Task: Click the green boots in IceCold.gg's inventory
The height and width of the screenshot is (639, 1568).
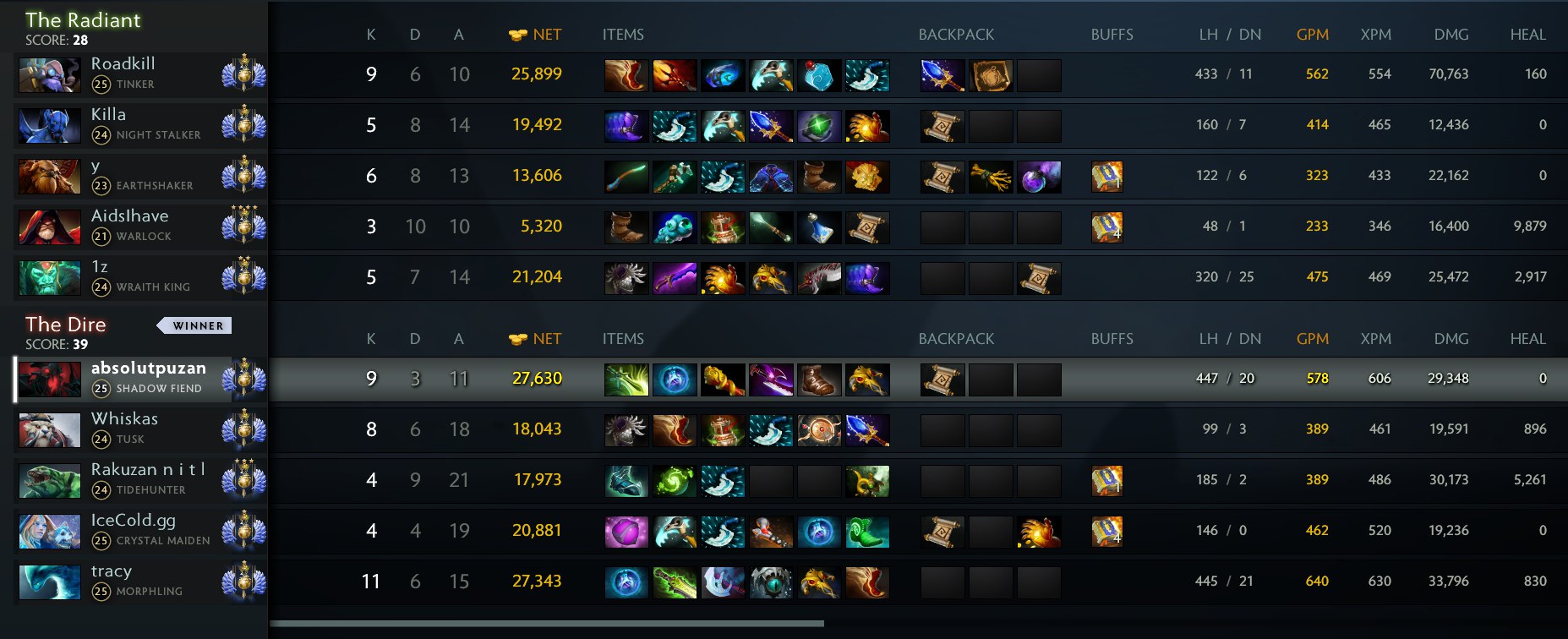Action: click(867, 532)
